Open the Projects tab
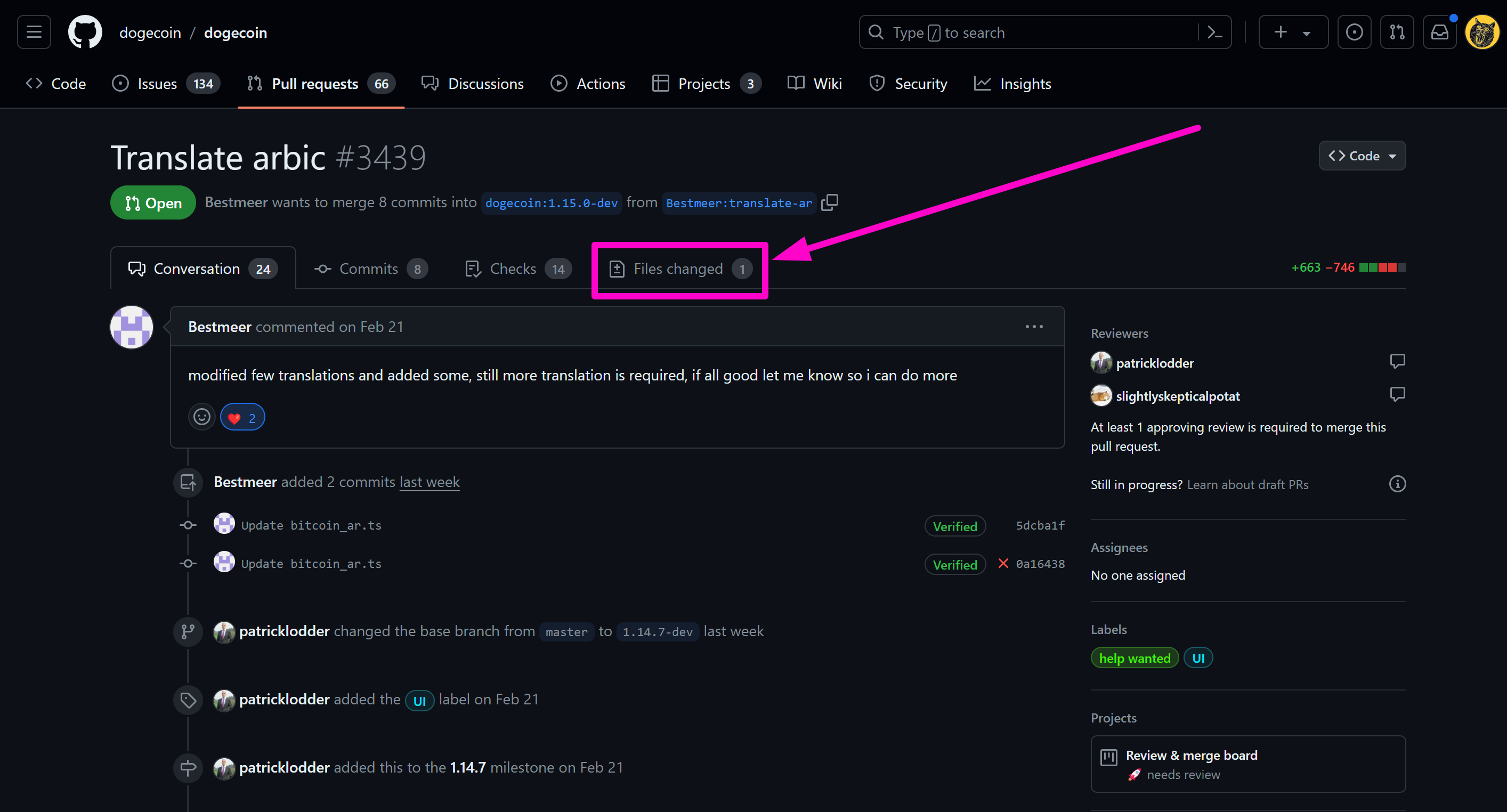 (x=706, y=84)
